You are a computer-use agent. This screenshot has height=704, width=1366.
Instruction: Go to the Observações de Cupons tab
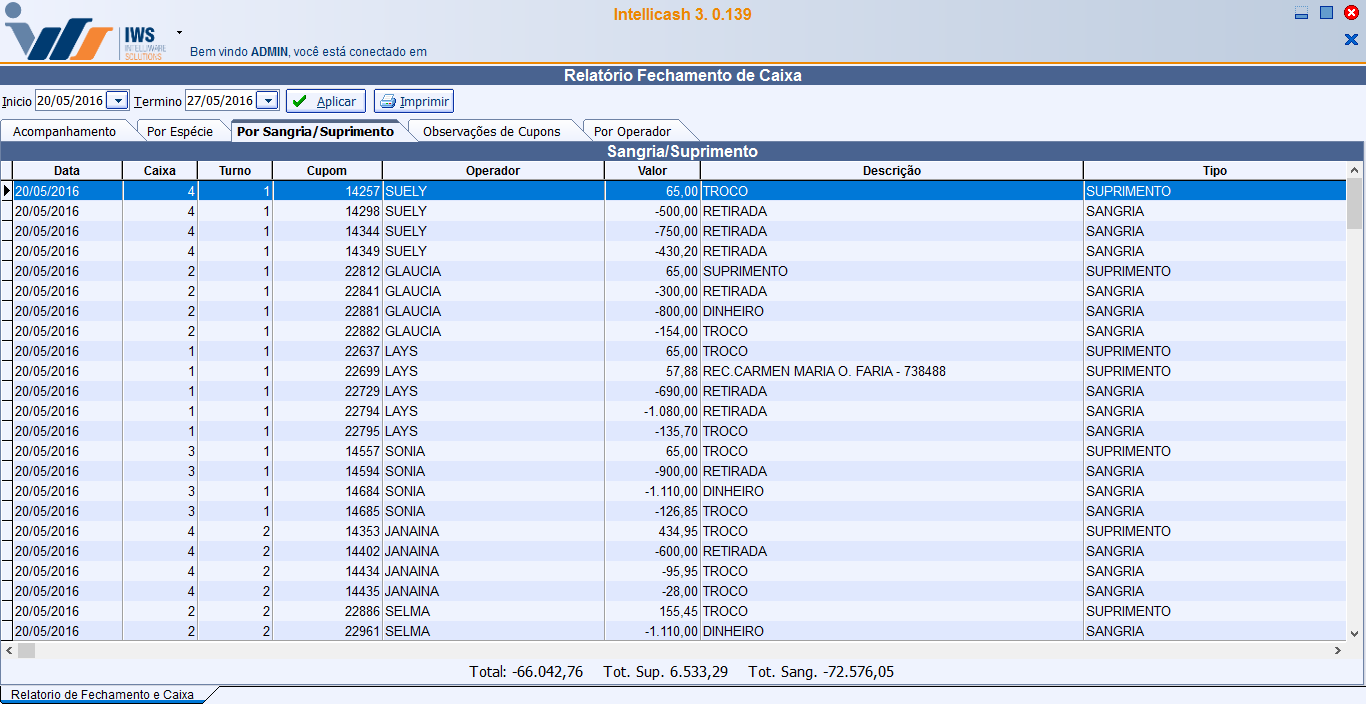(x=492, y=131)
